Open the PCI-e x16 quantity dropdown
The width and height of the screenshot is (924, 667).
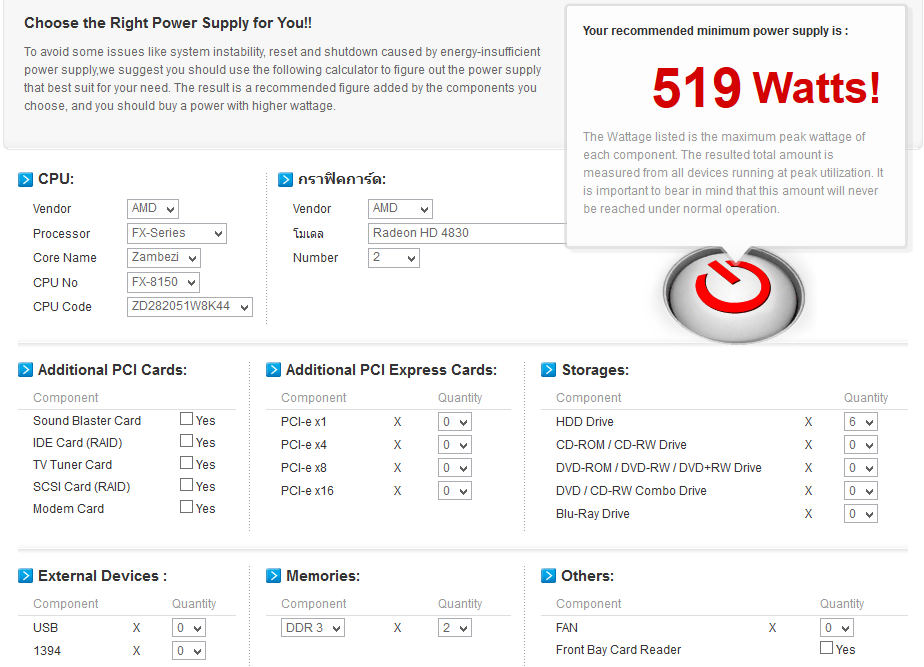coord(454,491)
